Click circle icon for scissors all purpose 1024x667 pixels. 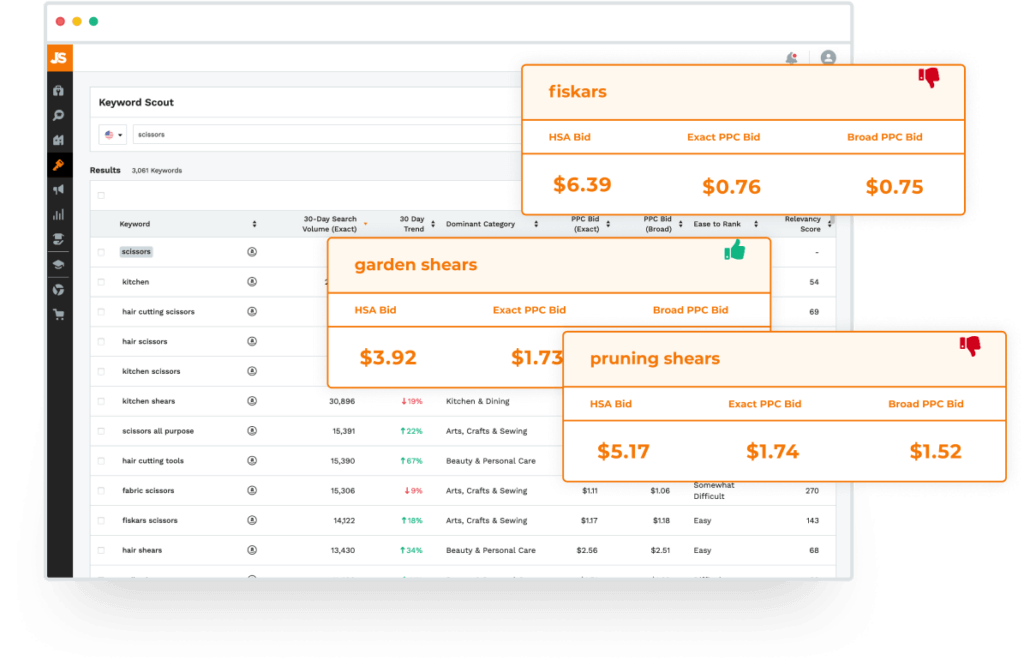point(252,431)
